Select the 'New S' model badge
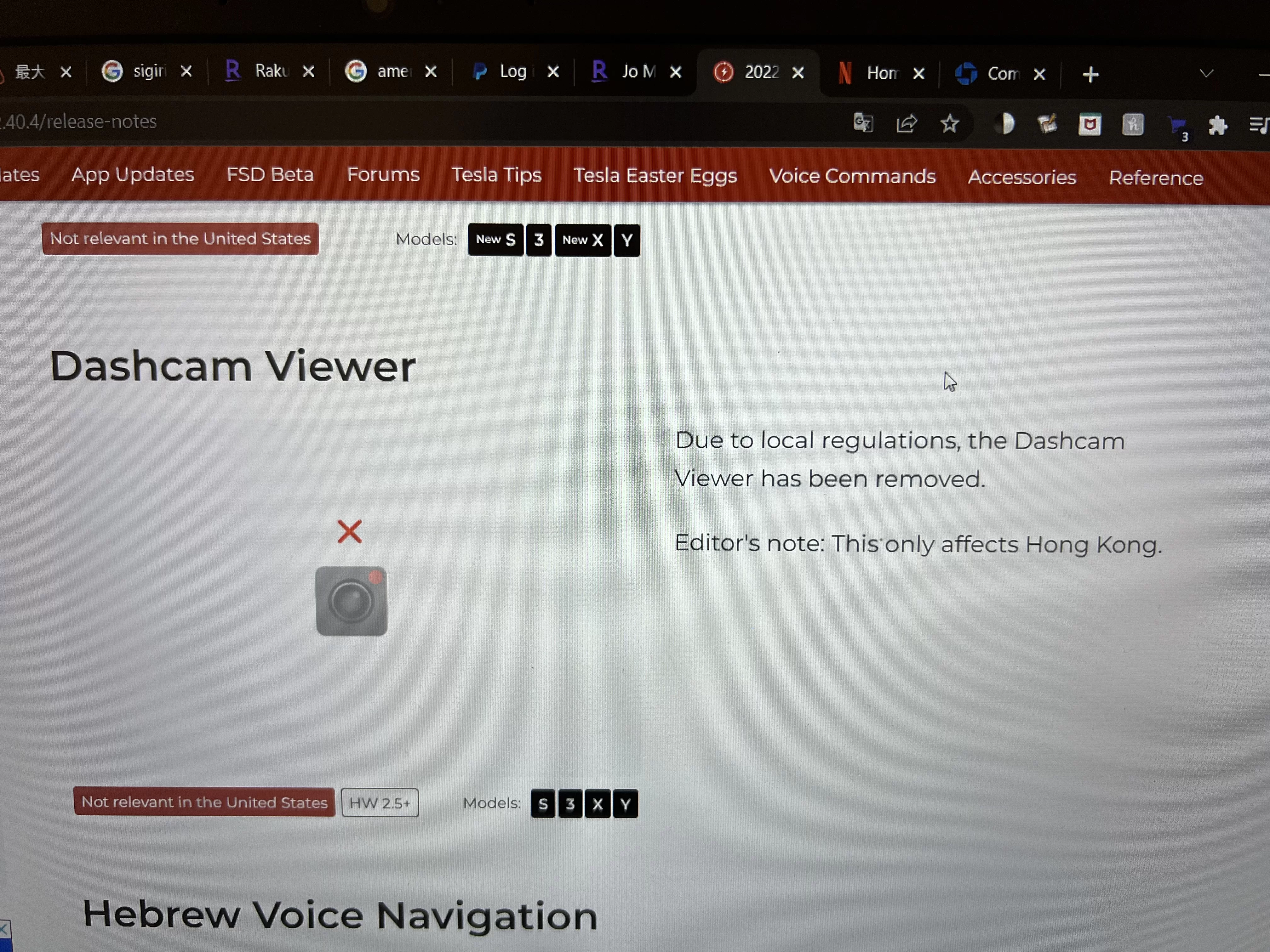The image size is (1270, 952). pyautogui.click(x=495, y=240)
